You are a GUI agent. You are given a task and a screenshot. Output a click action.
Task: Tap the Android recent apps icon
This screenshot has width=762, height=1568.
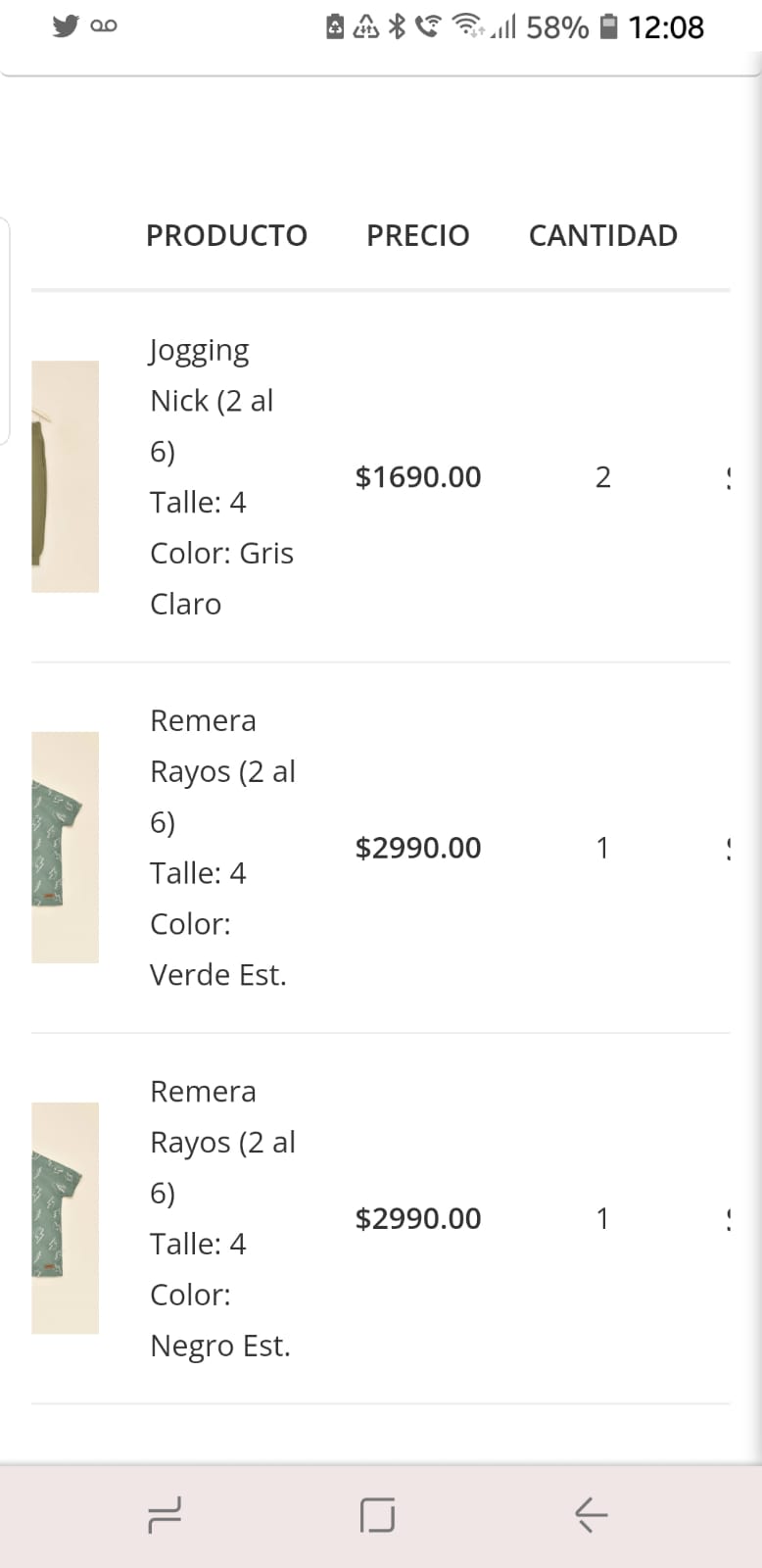pyautogui.click(x=165, y=1515)
